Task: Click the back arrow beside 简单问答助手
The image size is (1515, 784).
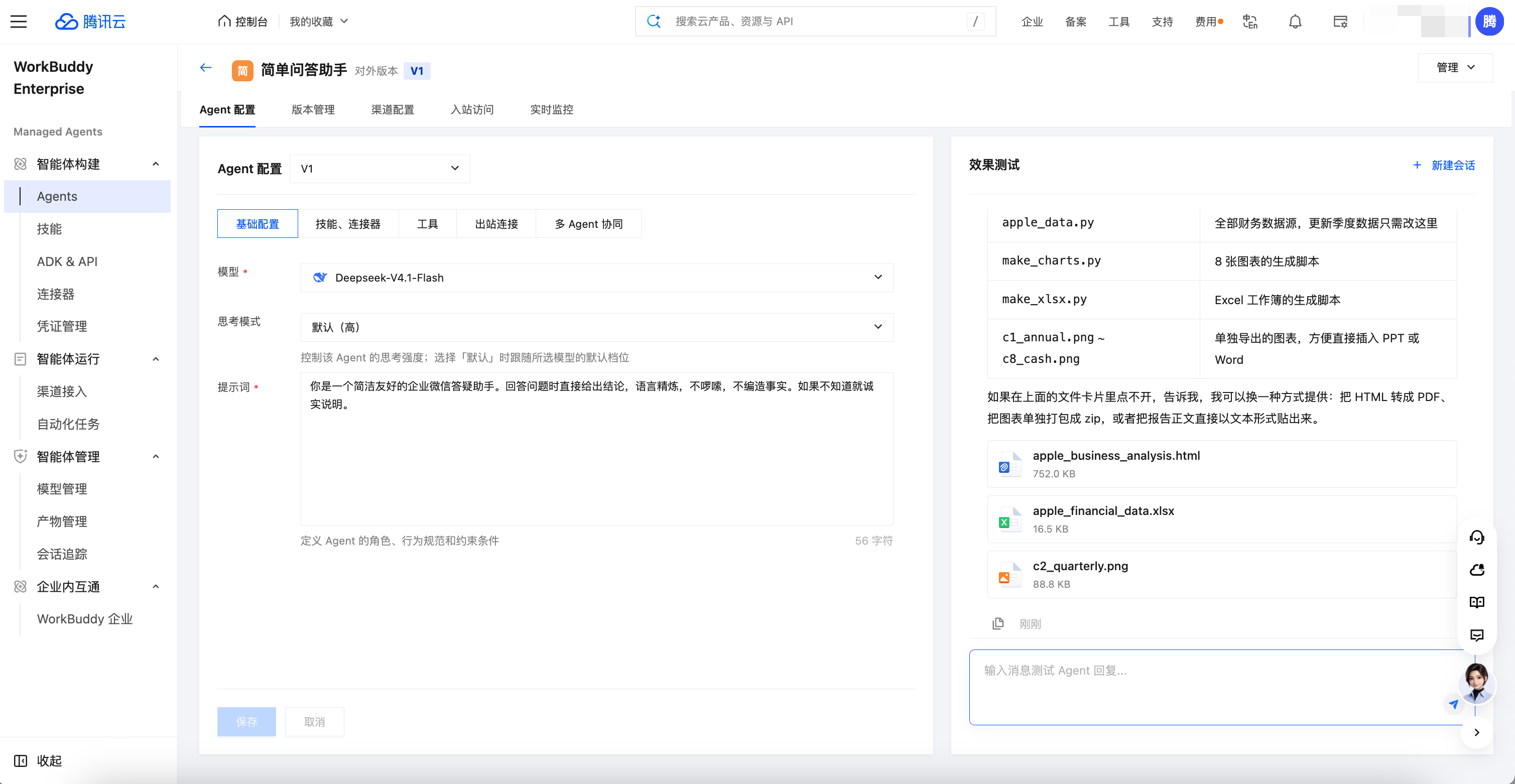Action: click(205, 68)
